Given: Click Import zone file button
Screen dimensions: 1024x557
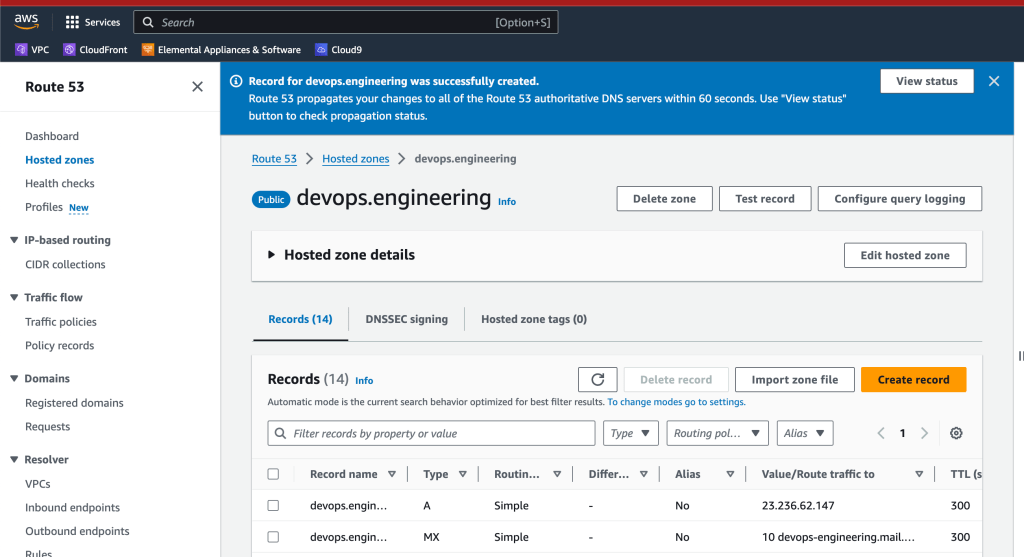Looking at the screenshot, I should click(794, 379).
